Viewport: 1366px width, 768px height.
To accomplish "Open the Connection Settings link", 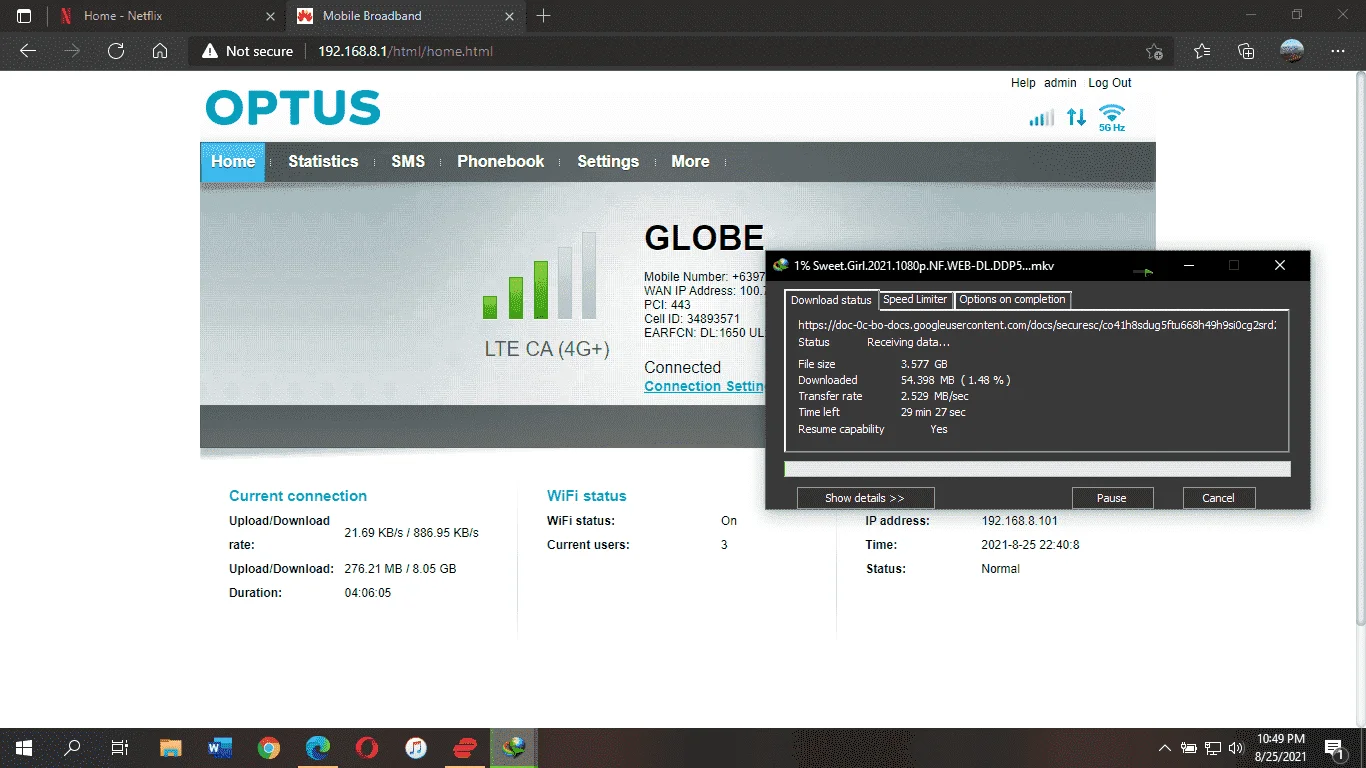I will pos(705,386).
